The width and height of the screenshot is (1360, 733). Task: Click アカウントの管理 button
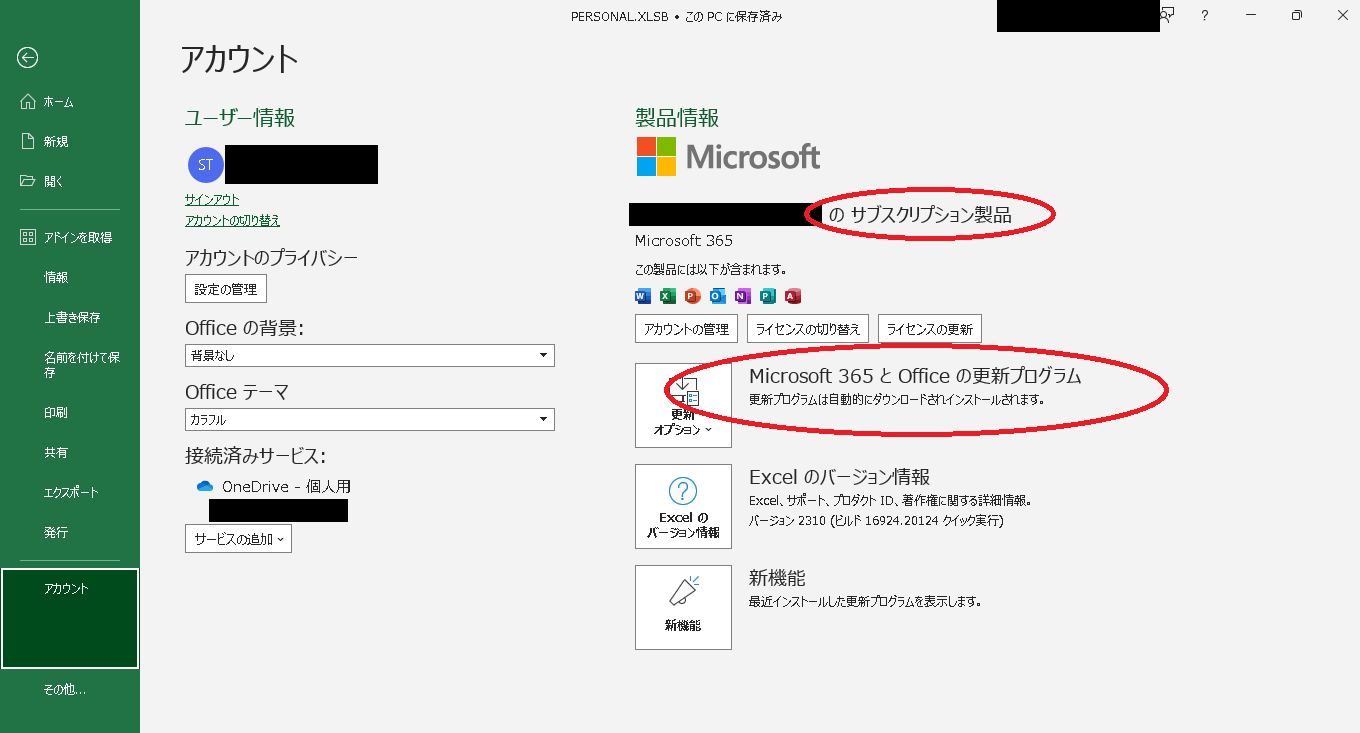click(686, 329)
